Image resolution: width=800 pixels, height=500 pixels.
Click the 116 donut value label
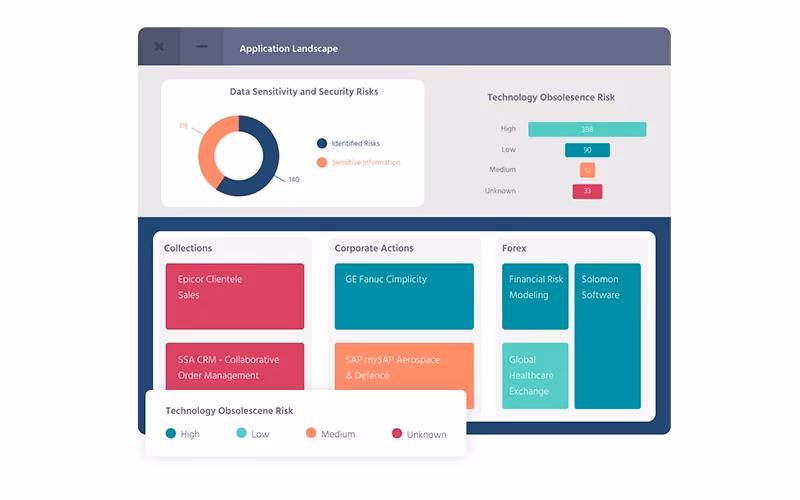(184, 126)
